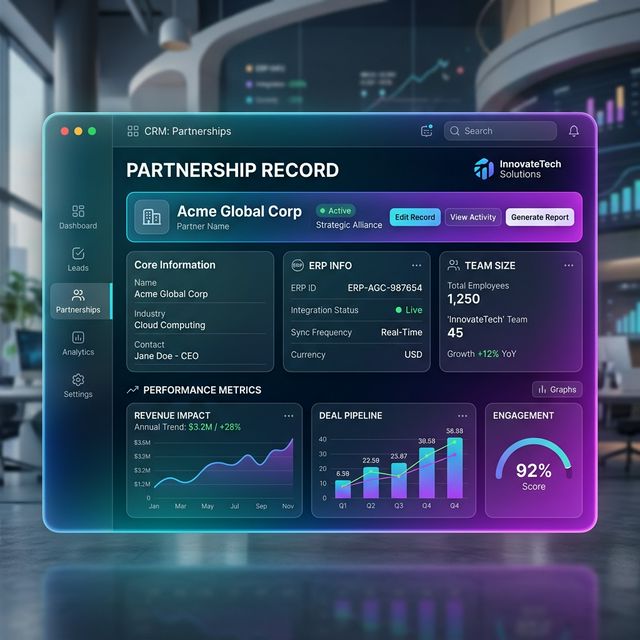640x640 pixels.
Task: Go to the Leads section
Action: click(x=78, y=260)
